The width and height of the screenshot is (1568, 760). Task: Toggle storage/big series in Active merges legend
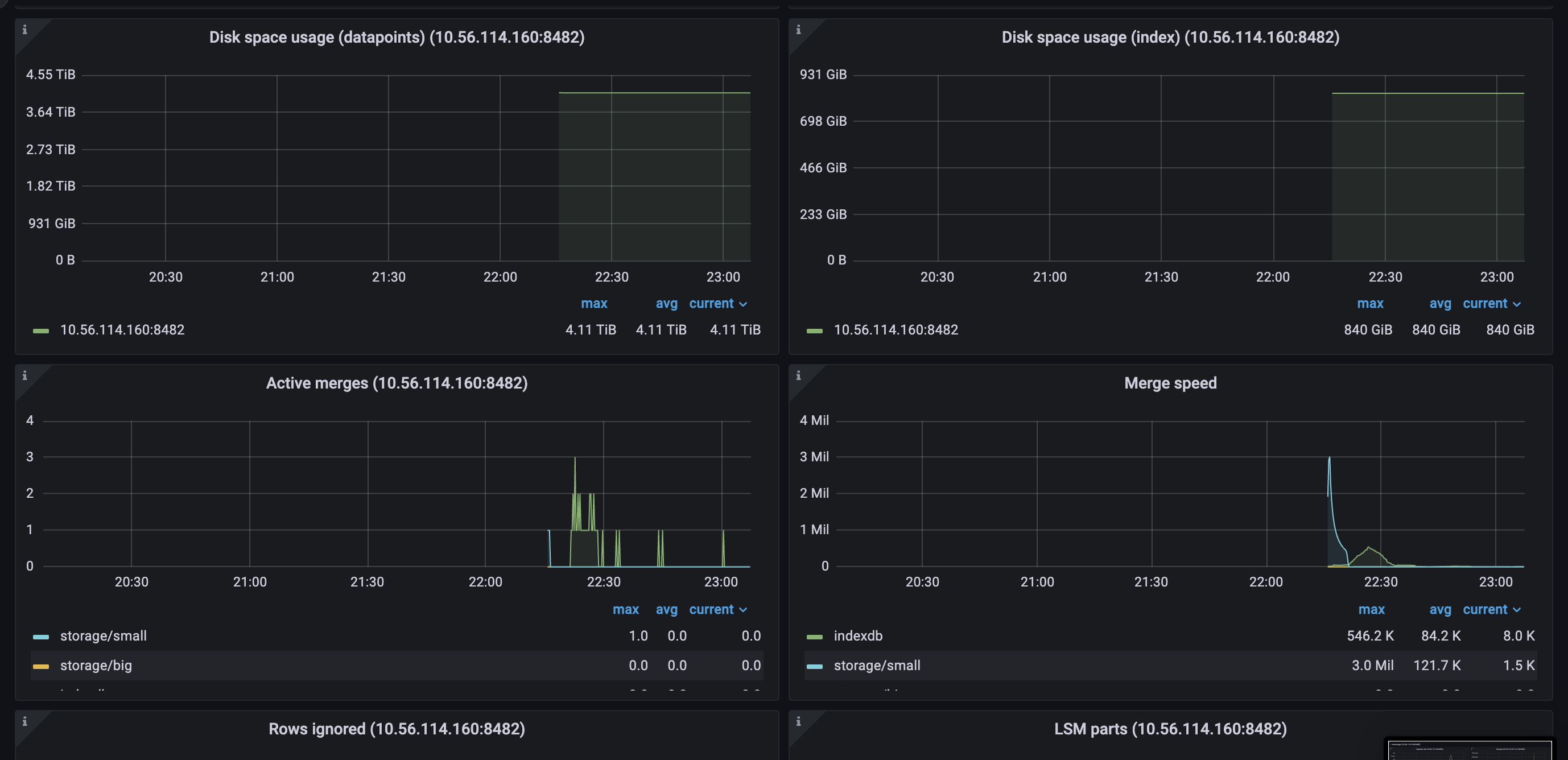coord(96,665)
